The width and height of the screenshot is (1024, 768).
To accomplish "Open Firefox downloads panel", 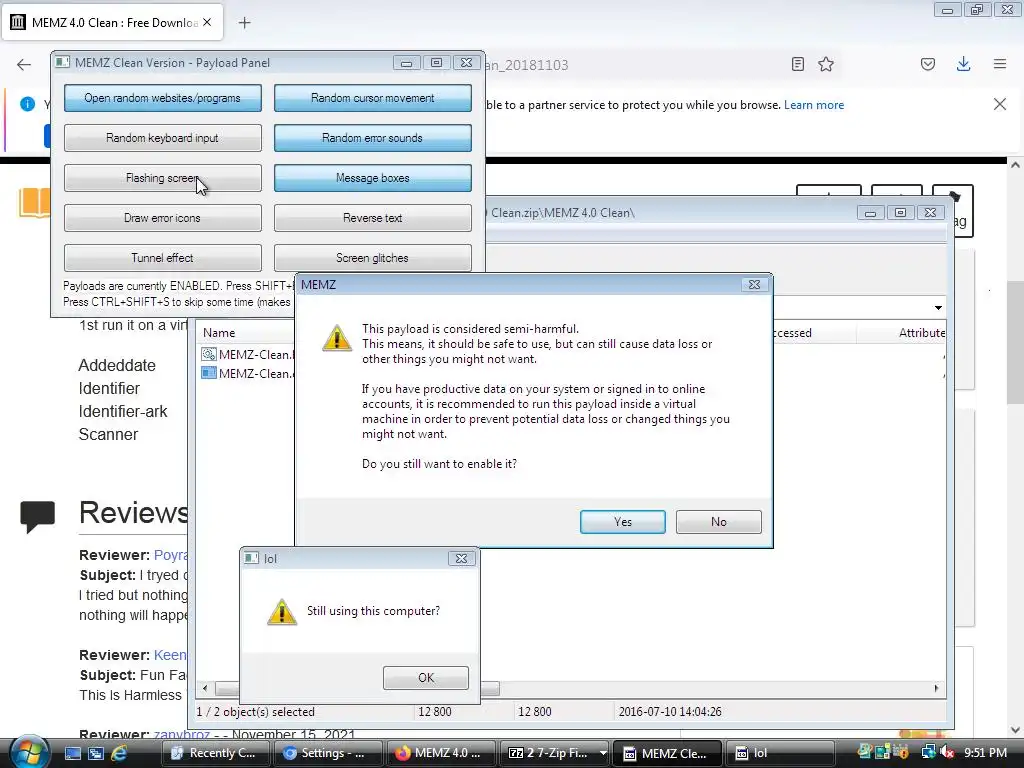I will pyautogui.click(x=963, y=64).
